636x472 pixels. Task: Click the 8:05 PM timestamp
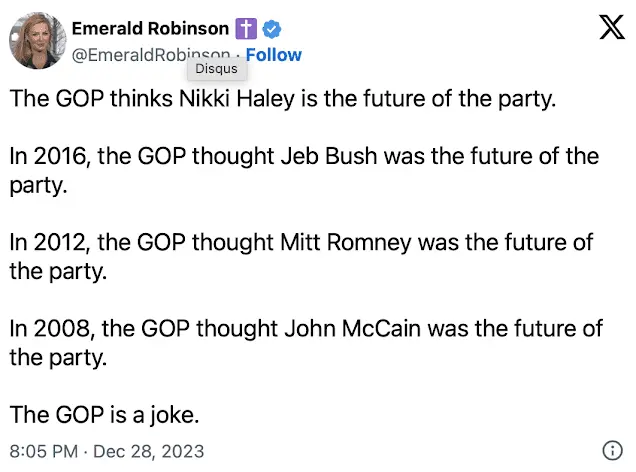[43, 451]
